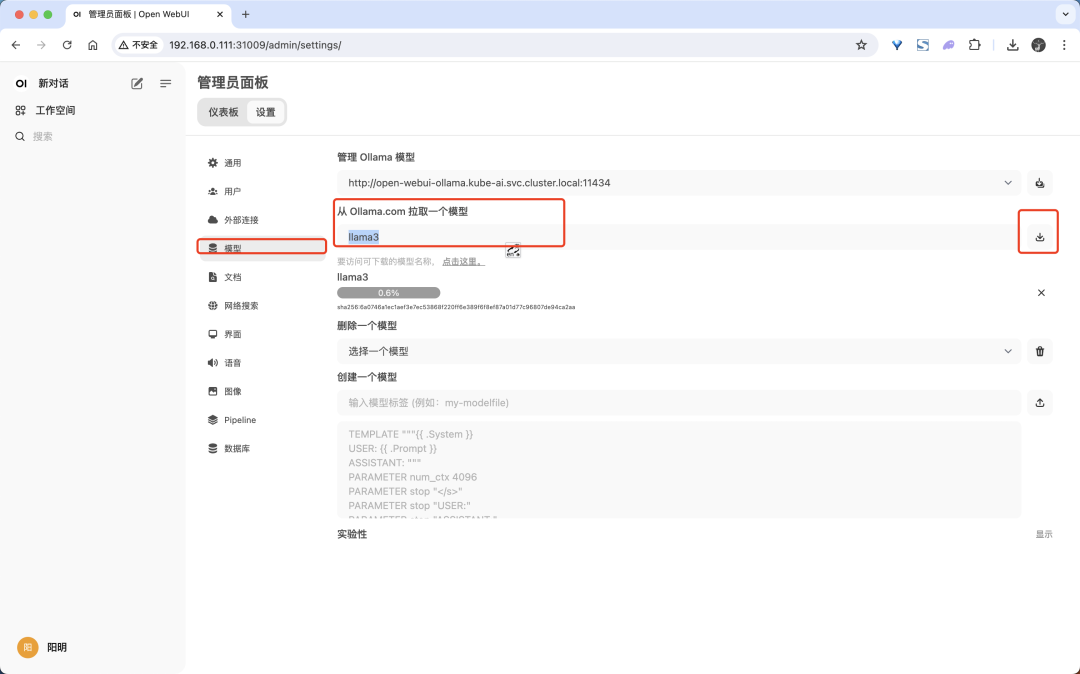Screen dimensions: 1080x674
Task: Open the 阳明 user profile menu
Action: pyautogui.click(x=43, y=647)
